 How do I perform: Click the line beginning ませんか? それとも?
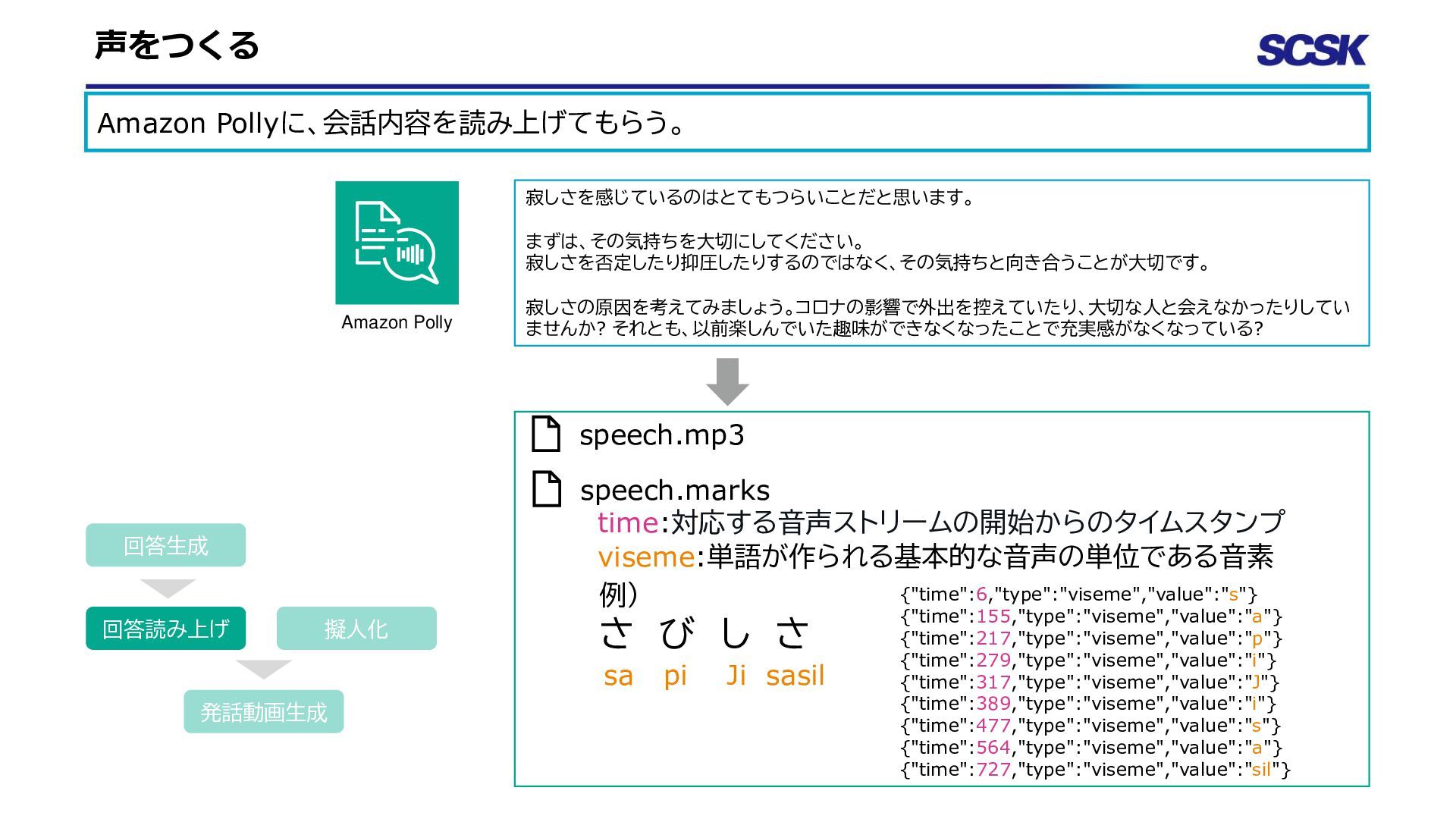point(895,328)
